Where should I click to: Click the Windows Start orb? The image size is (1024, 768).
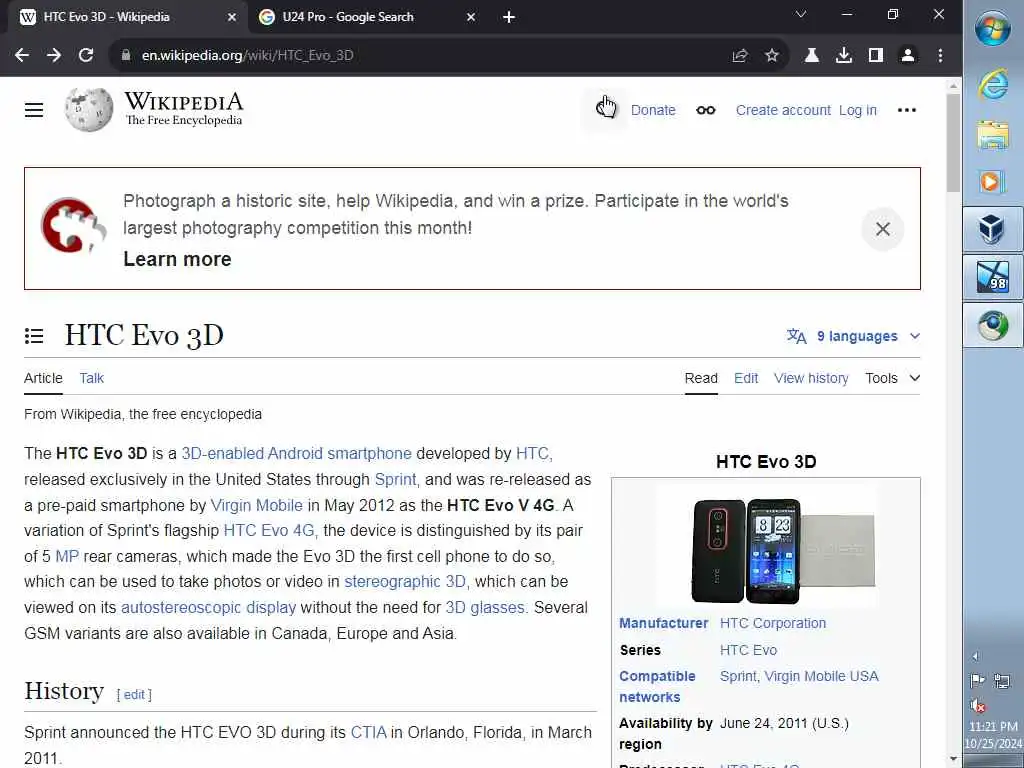point(993,29)
